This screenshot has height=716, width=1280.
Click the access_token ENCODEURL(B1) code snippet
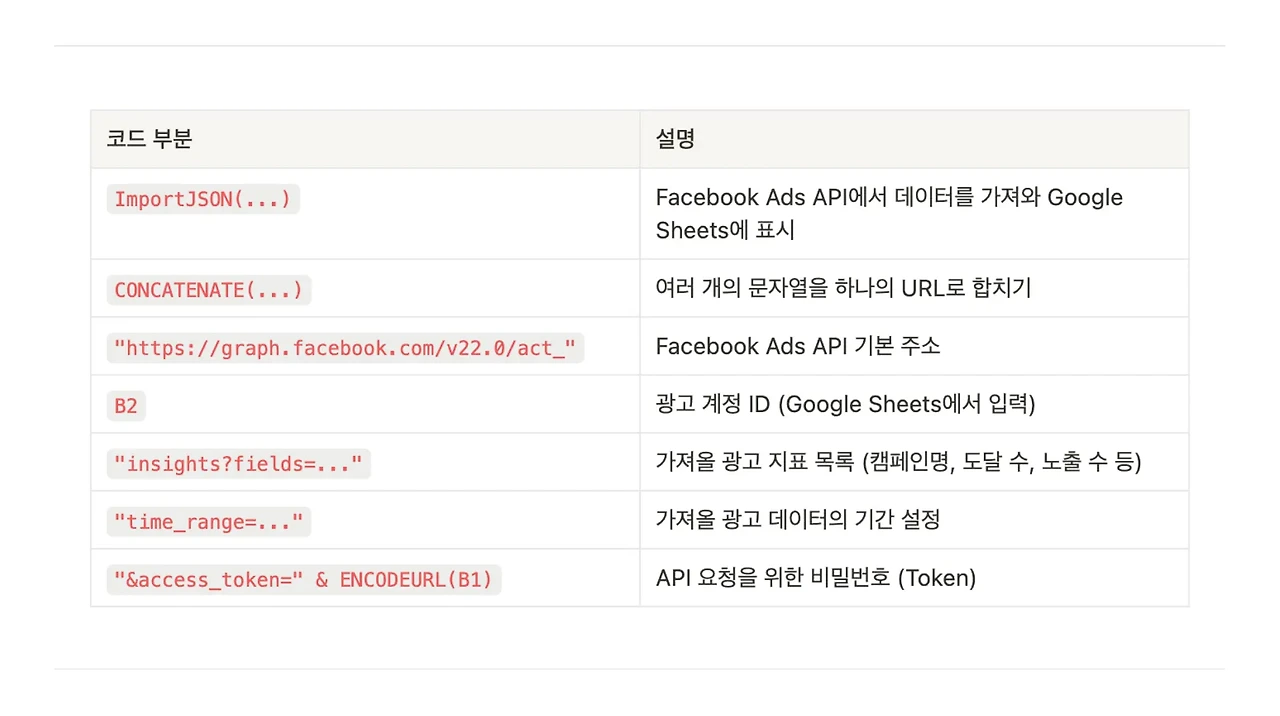pos(304,579)
